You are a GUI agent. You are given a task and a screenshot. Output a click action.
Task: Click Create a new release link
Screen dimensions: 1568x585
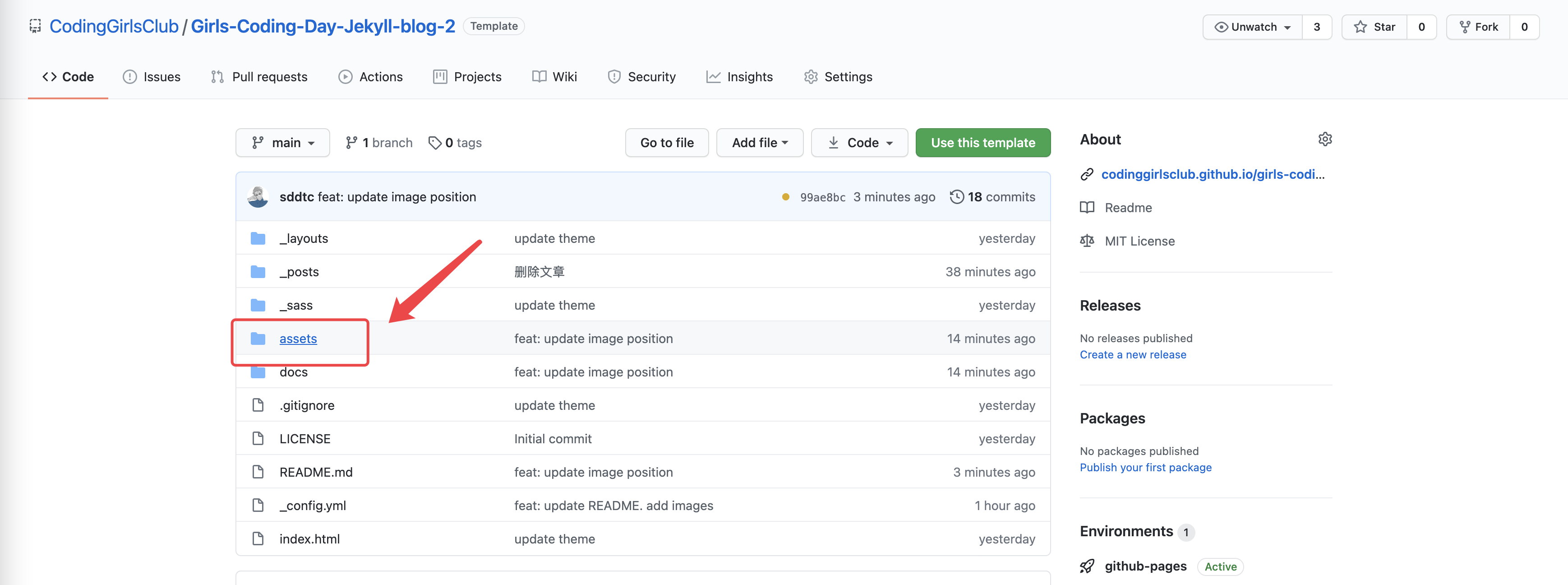click(x=1132, y=355)
